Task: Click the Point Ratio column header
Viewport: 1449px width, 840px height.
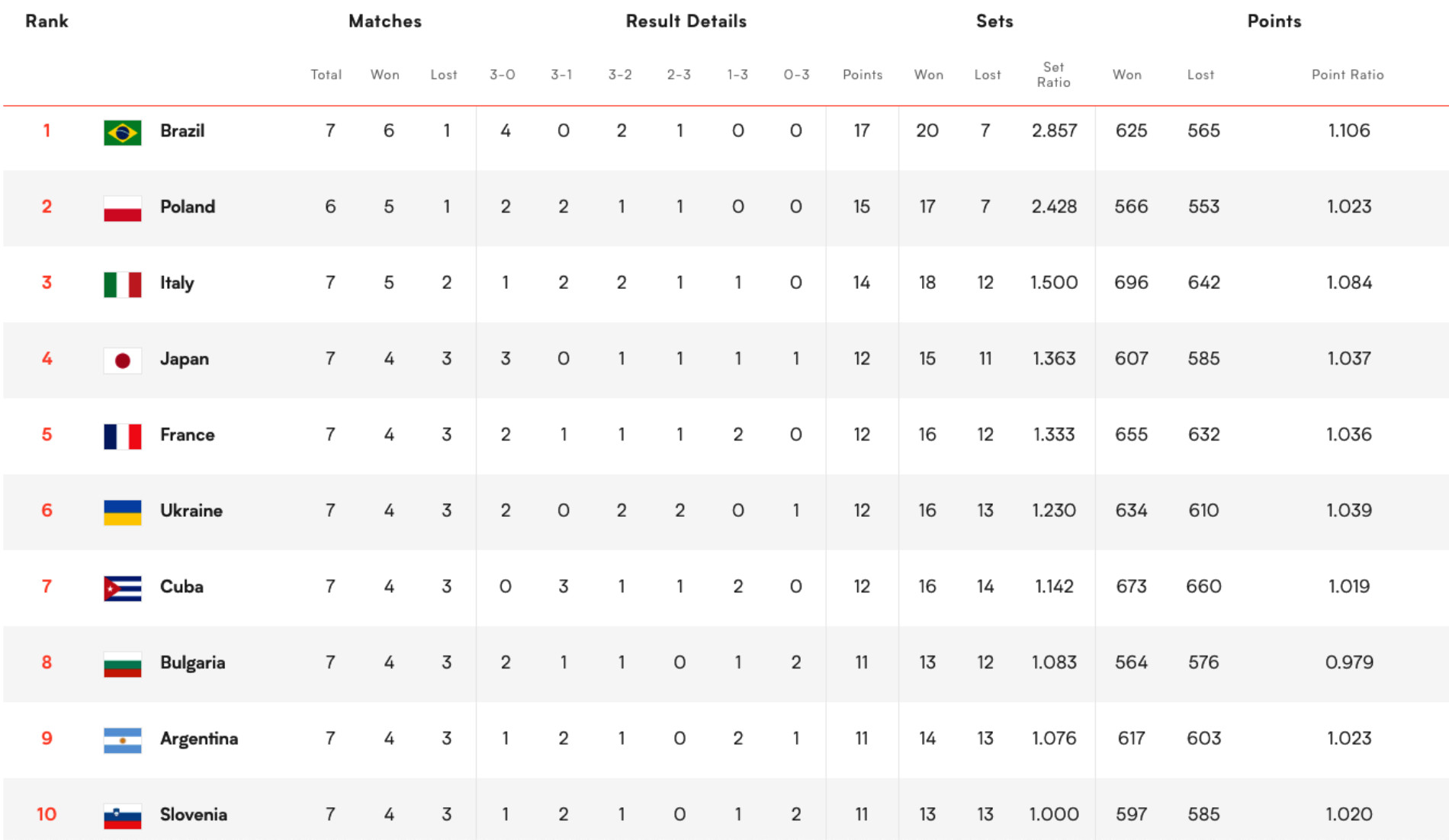Action: [x=1347, y=75]
